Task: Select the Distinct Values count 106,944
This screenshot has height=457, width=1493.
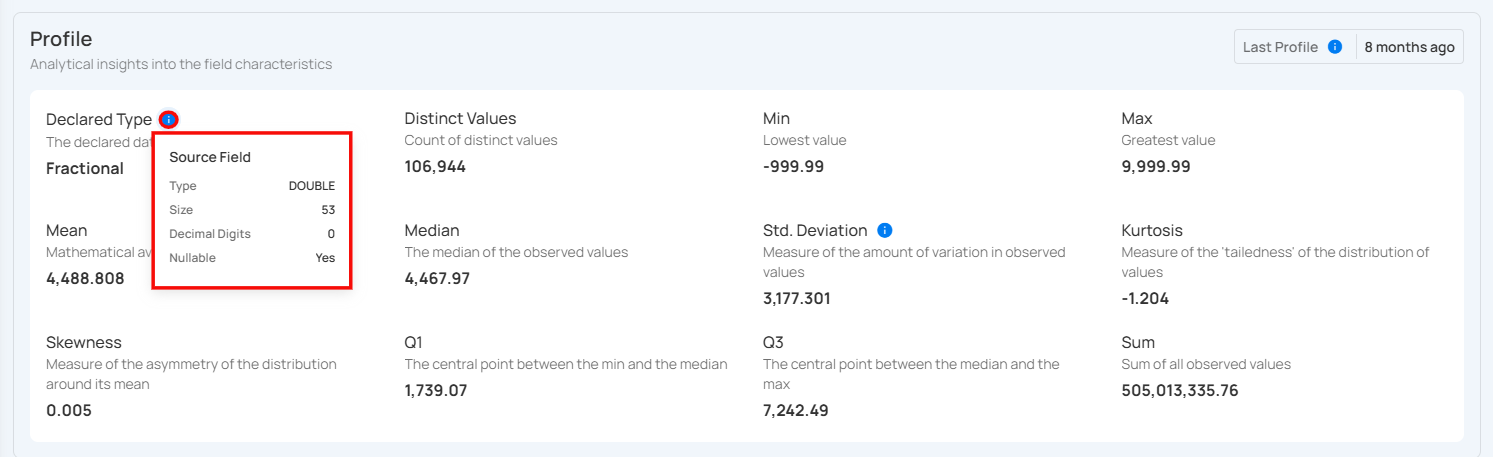Action: (435, 166)
